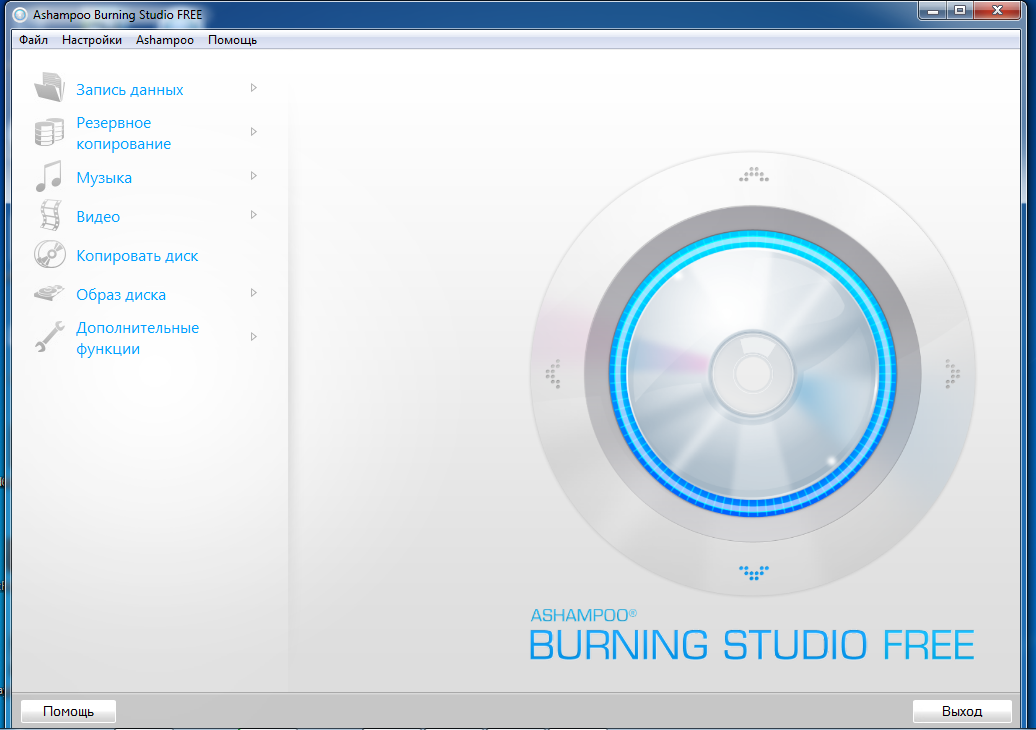
Task: Open the Ashampoo menu
Action: pos(165,40)
